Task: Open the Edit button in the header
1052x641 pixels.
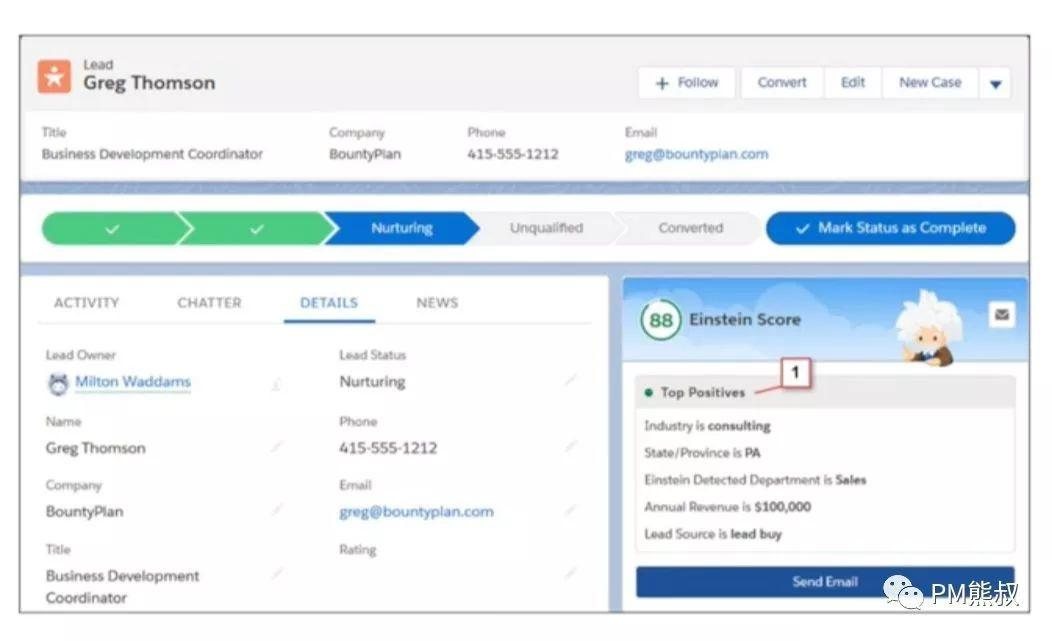Action: (853, 83)
